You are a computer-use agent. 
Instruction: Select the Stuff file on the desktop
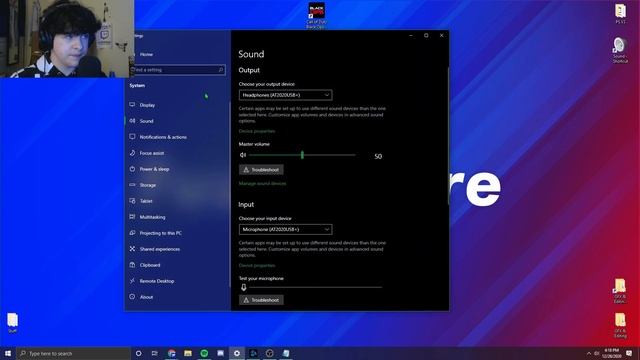(x=12, y=323)
